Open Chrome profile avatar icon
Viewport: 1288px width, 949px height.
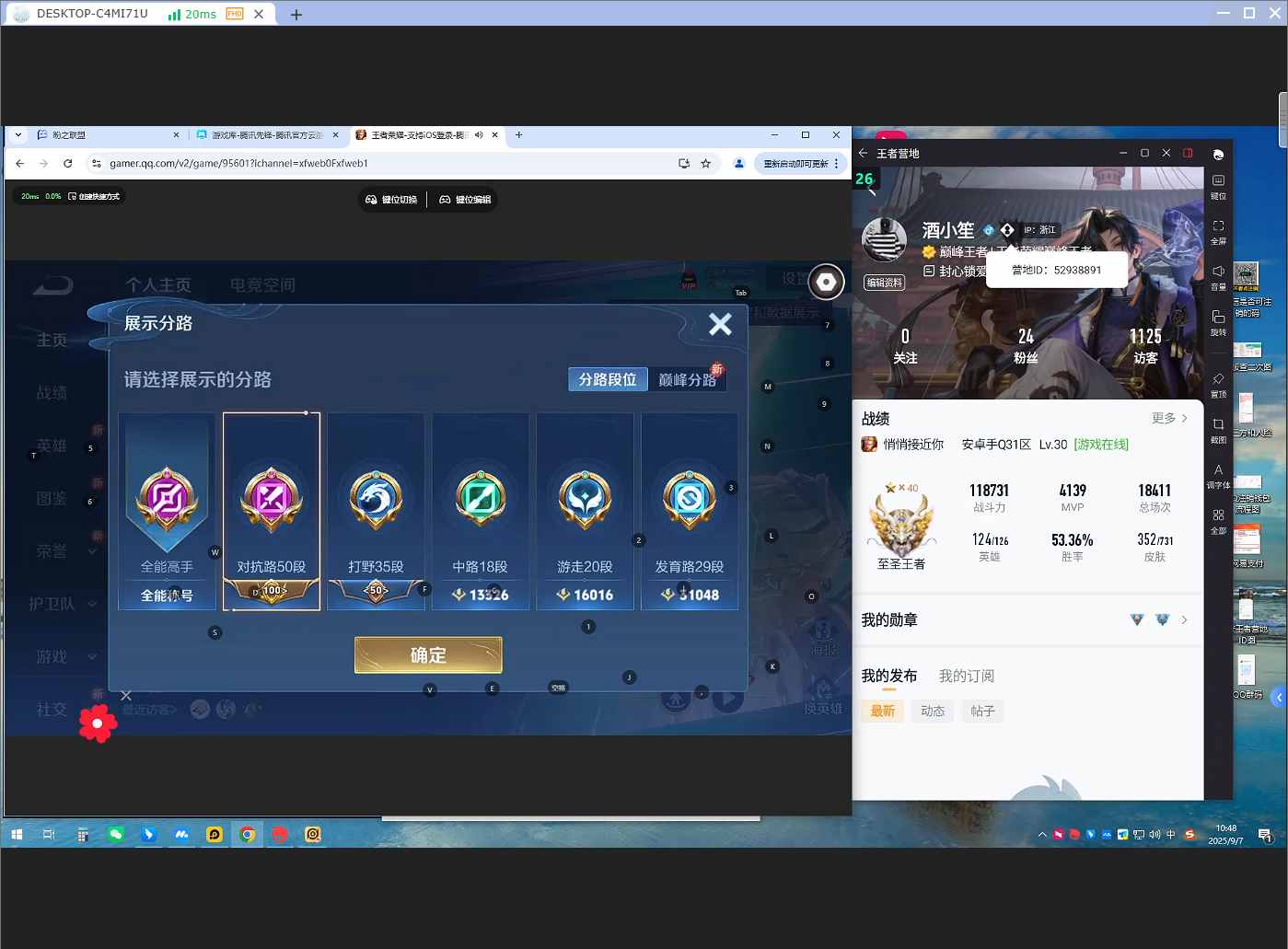pos(738,163)
